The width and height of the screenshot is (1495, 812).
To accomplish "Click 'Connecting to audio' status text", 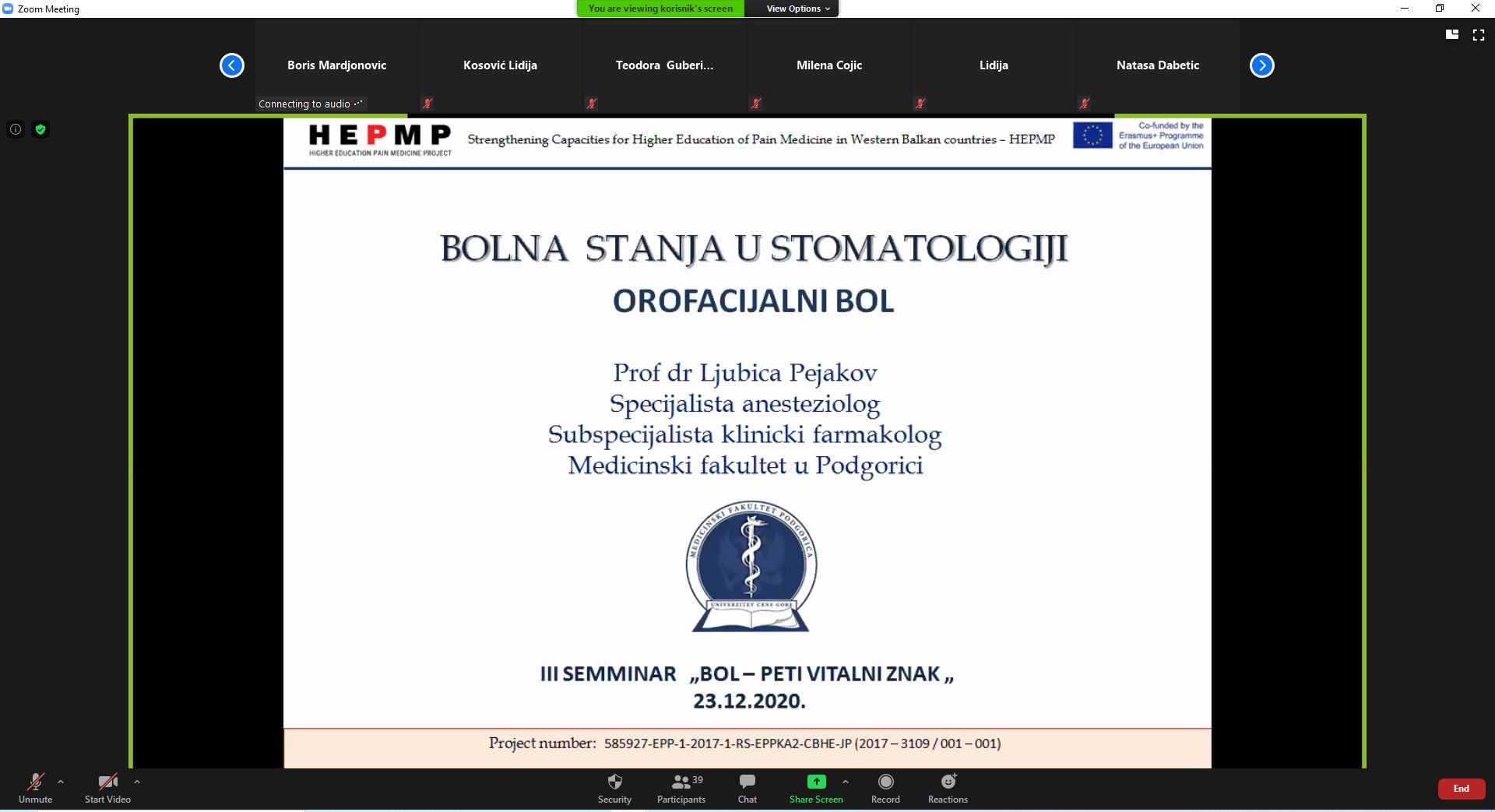I will point(311,104).
